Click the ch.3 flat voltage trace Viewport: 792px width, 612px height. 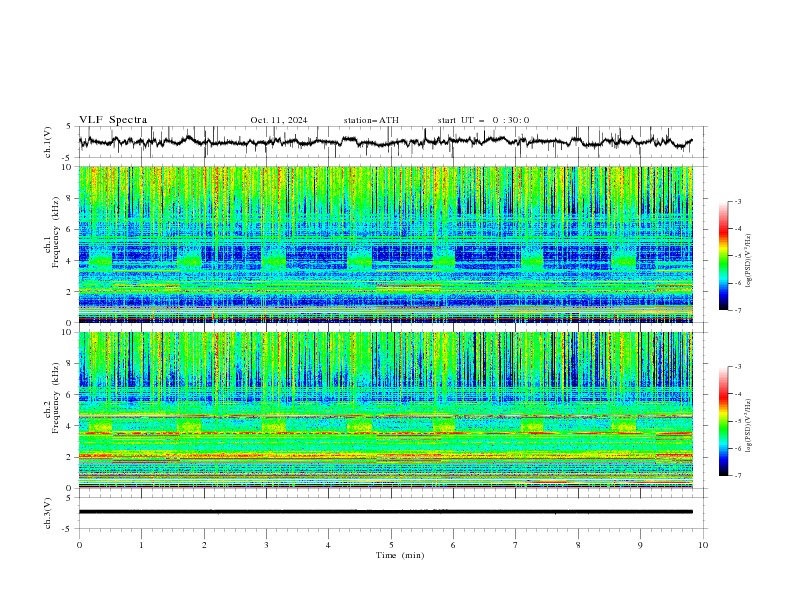coord(385,512)
